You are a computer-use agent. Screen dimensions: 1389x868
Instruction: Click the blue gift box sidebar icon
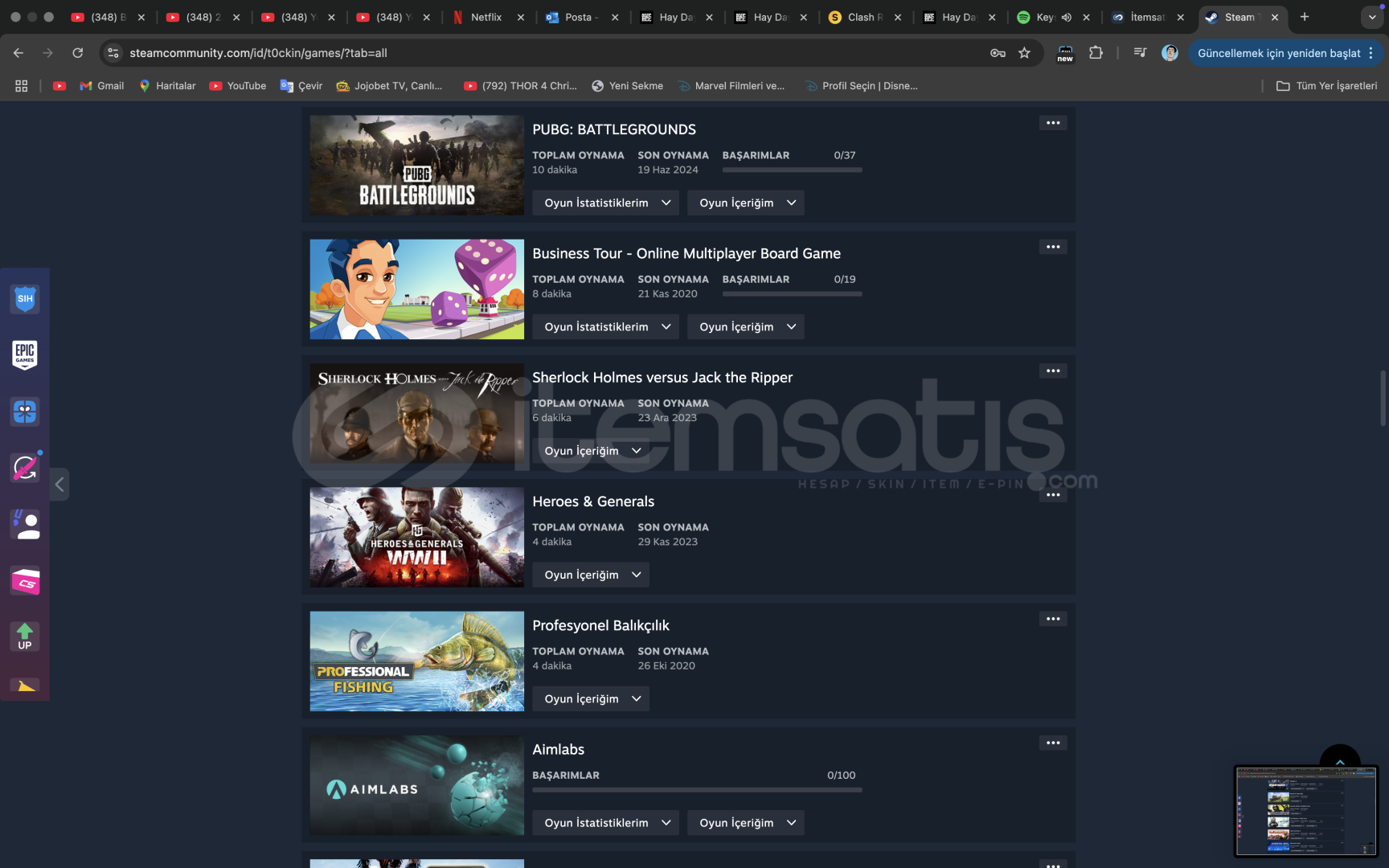tap(25, 411)
